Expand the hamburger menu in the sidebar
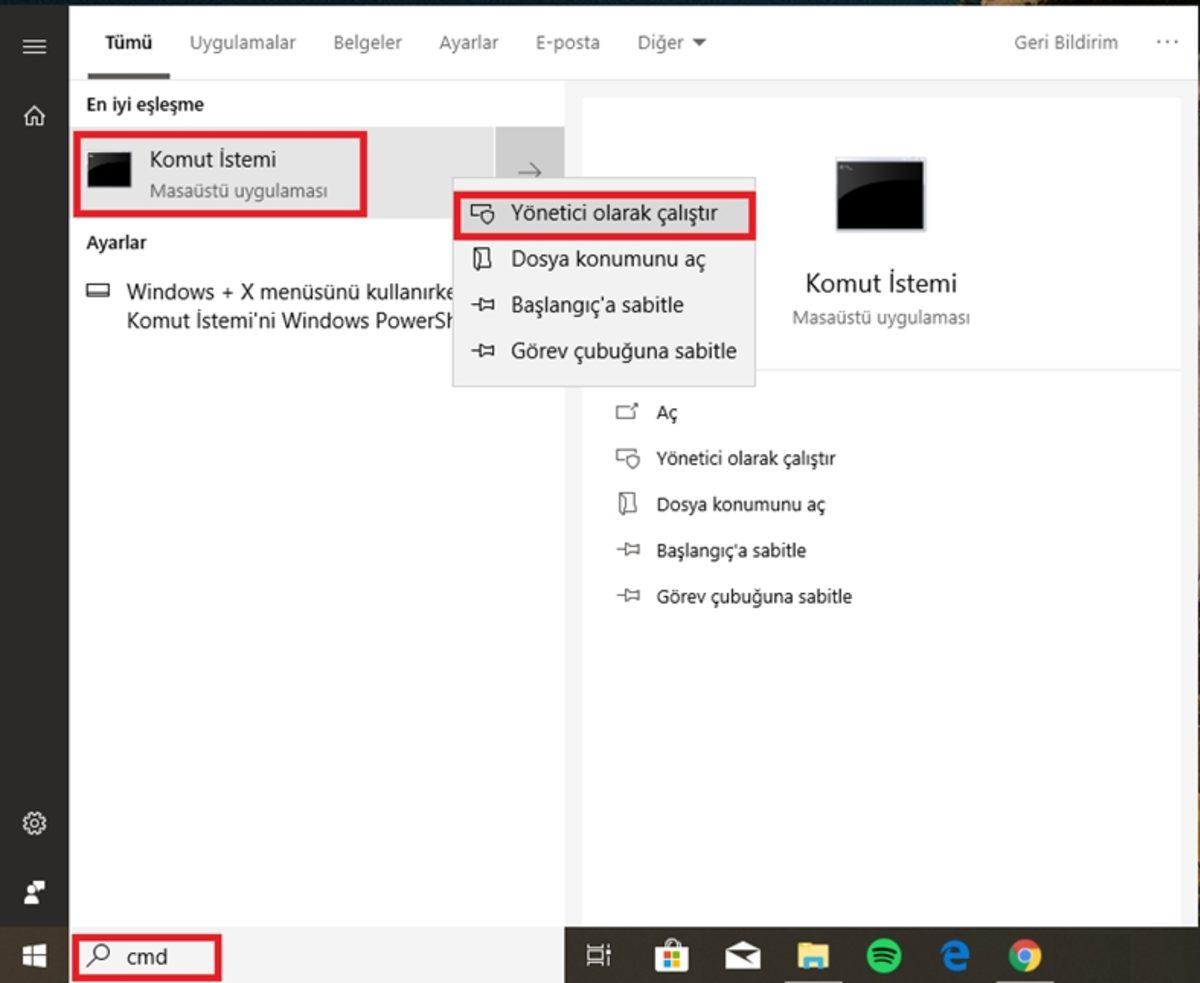1200x983 pixels. point(34,45)
